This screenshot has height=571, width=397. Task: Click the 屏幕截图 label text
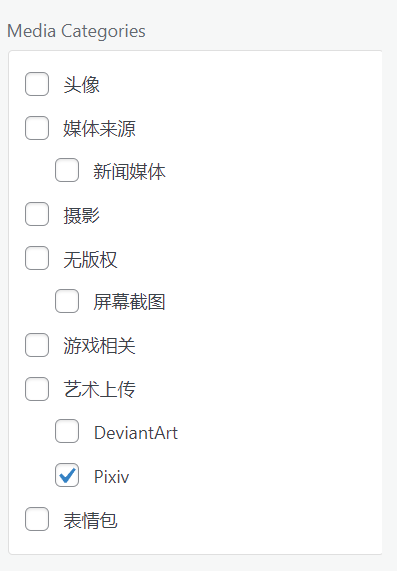pyautogui.click(x=129, y=302)
